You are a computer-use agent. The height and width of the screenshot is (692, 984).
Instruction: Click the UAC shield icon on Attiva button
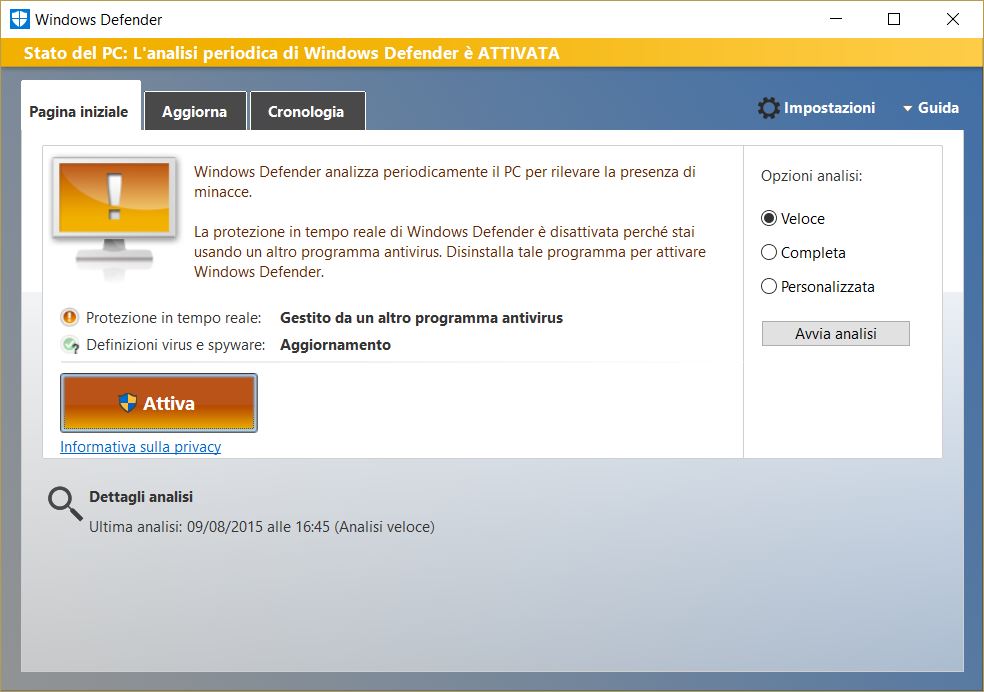point(127,403)
